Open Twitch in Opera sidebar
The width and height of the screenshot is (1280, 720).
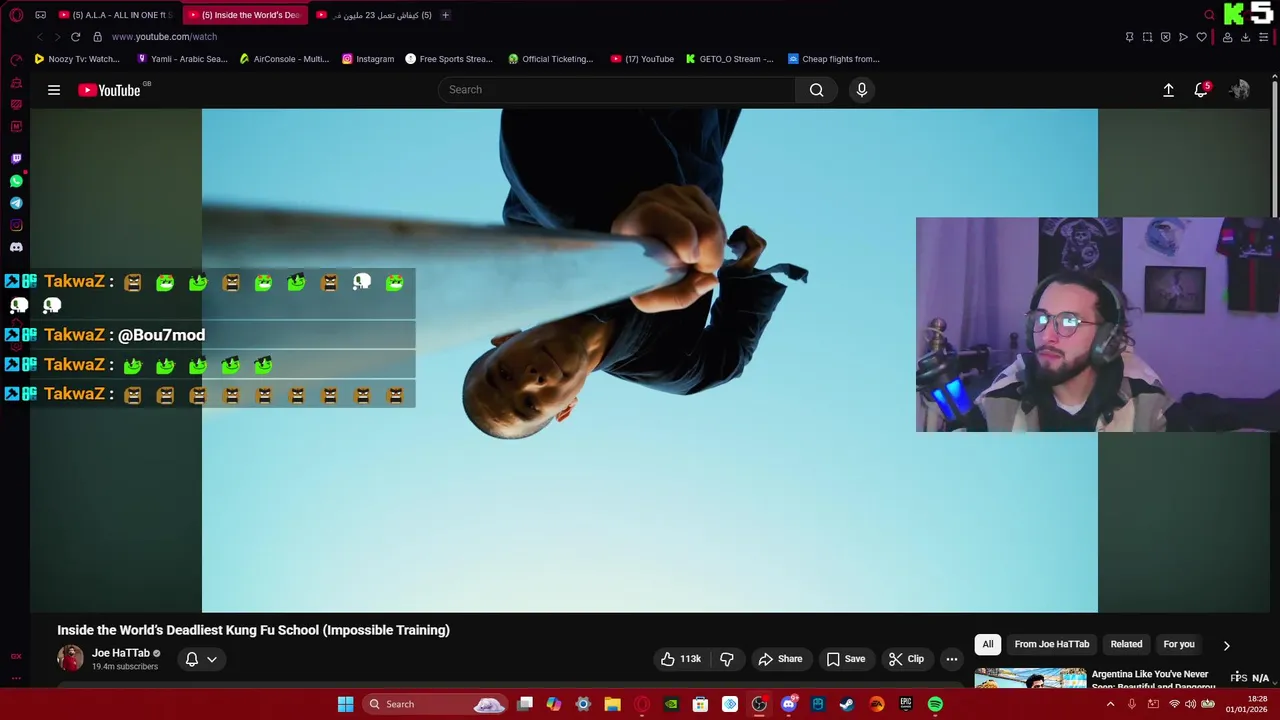click(x=16, y=159)
